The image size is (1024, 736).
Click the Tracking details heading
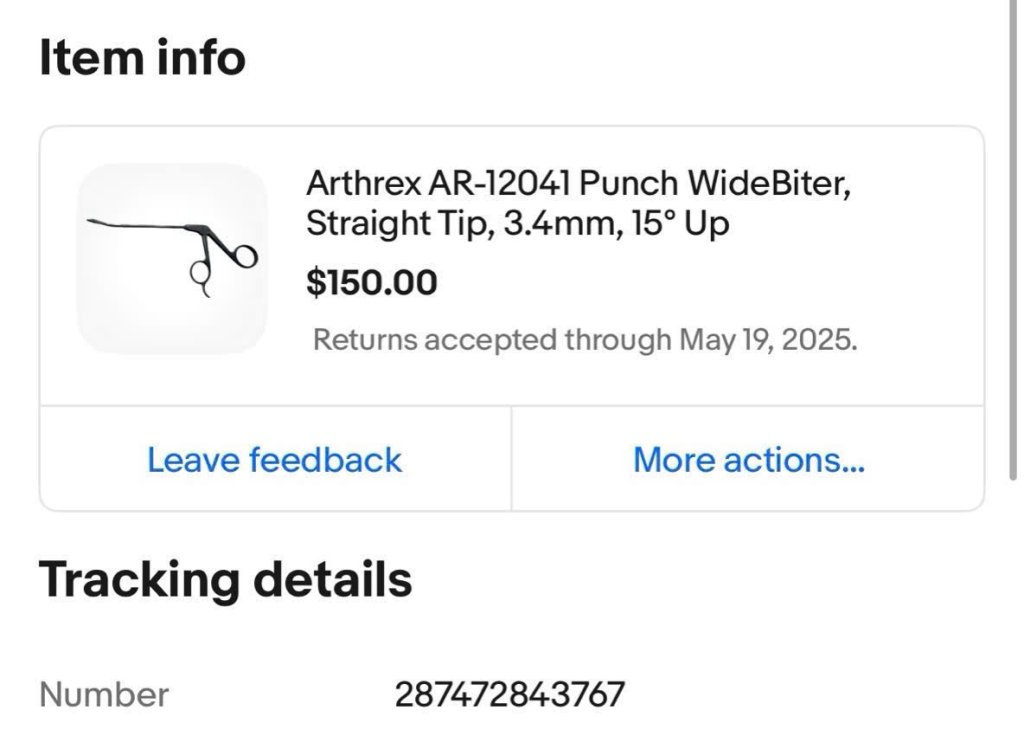click(225, 580)
